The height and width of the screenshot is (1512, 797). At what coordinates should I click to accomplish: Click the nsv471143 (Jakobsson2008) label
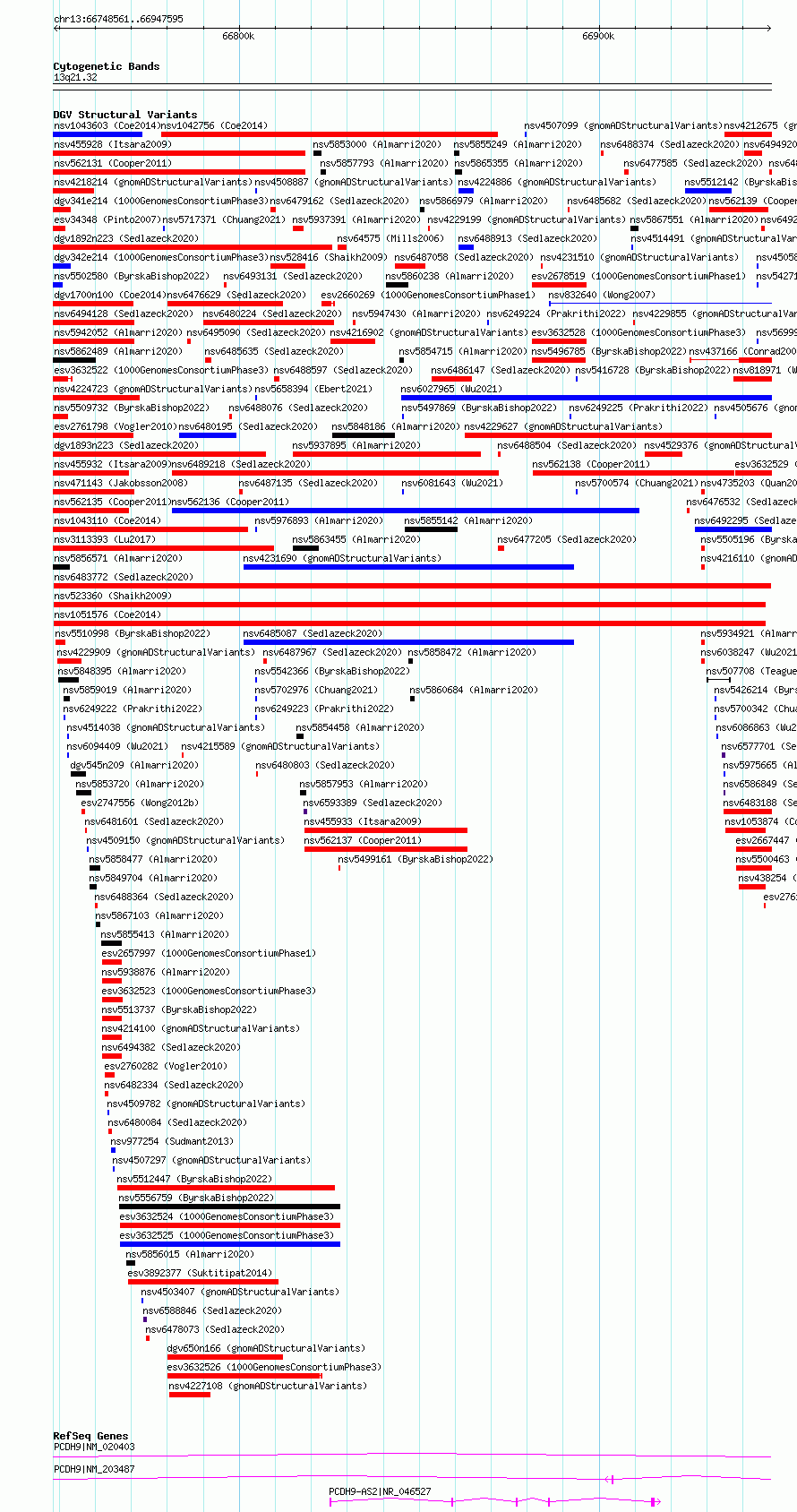(x=121, y=484)
